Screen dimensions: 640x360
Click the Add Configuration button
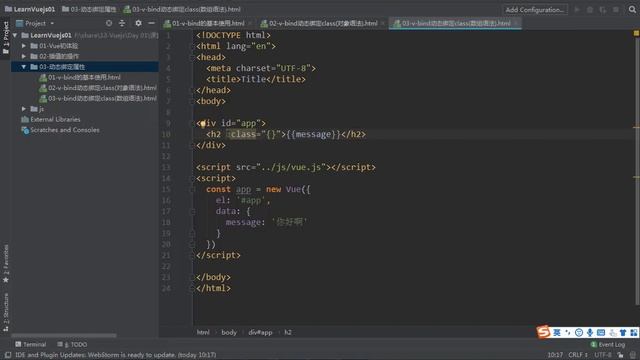coord(535,9)
